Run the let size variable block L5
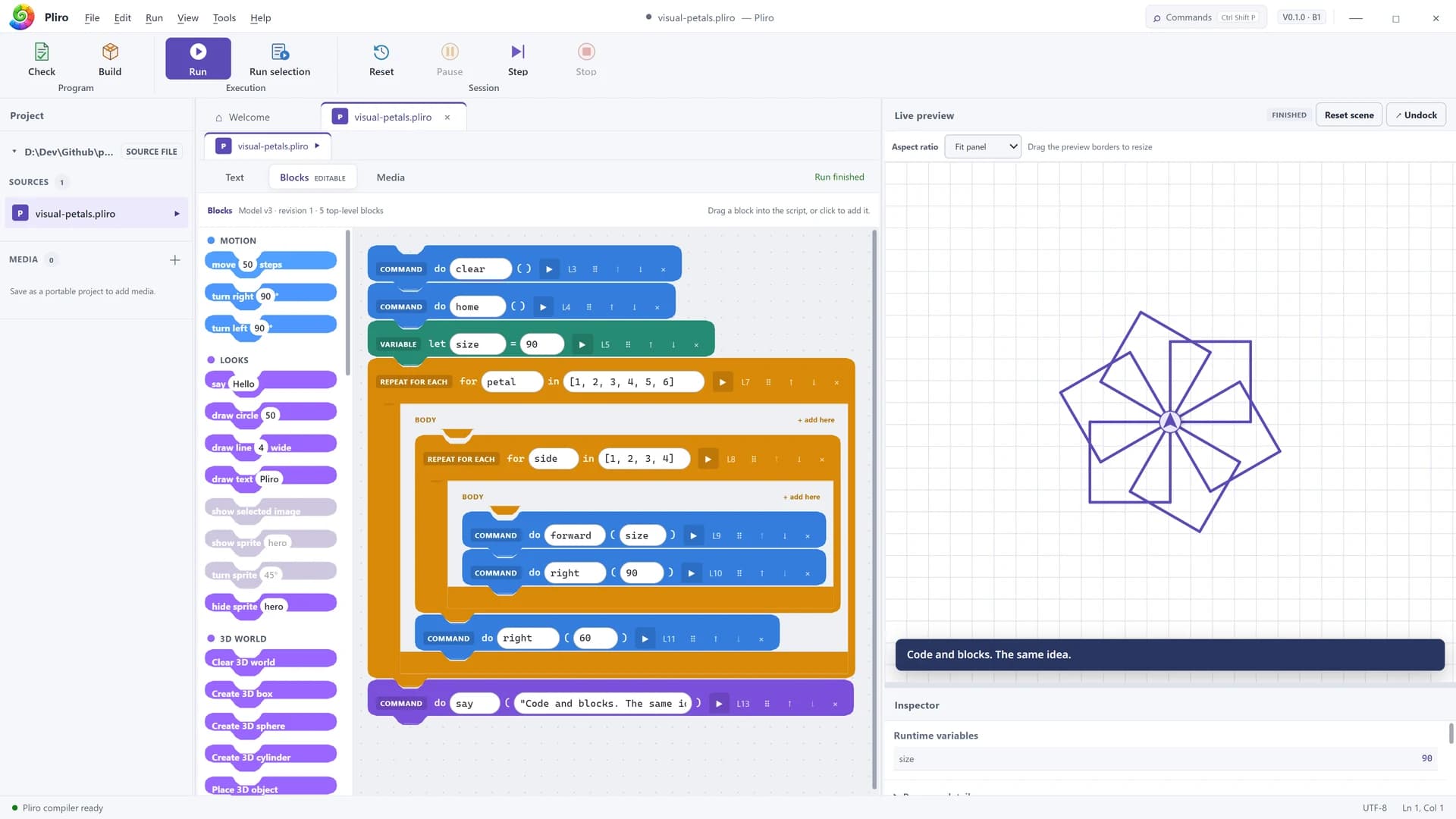The height and width of the screenshot is (819, 1456). point(582,344)
